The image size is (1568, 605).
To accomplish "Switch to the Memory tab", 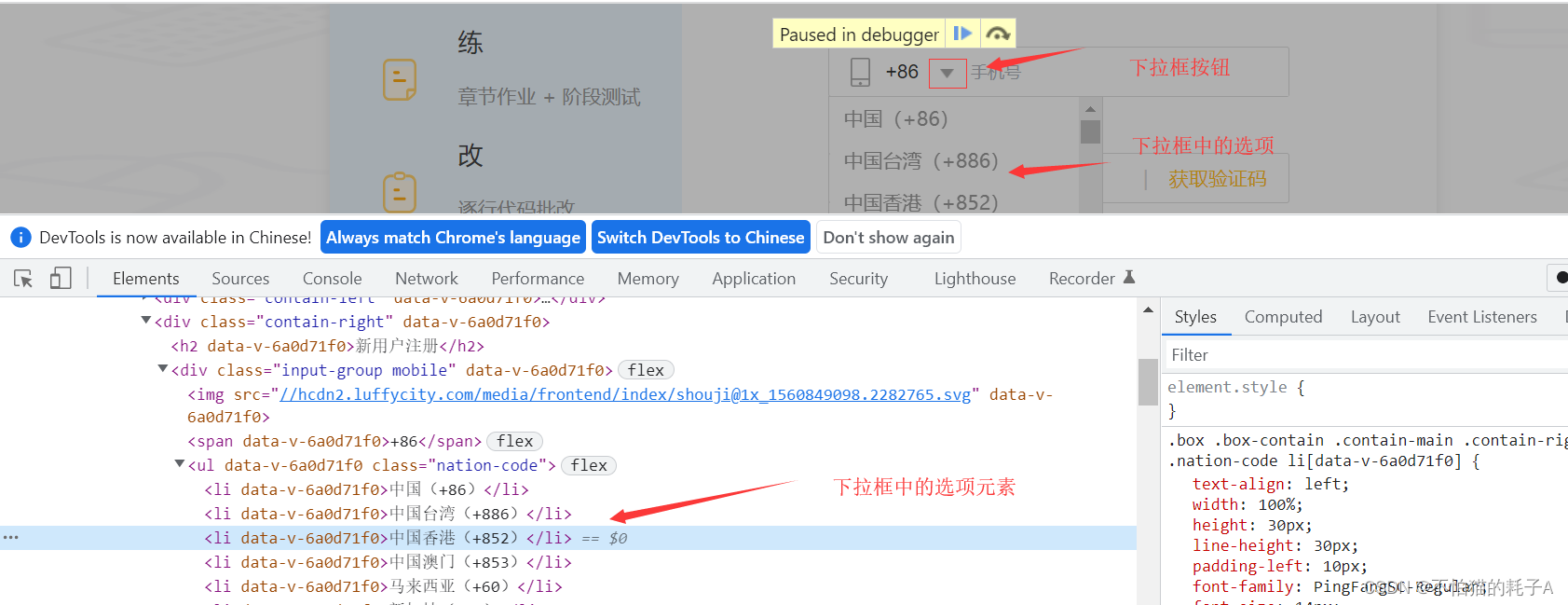I will tap(648, 278).
